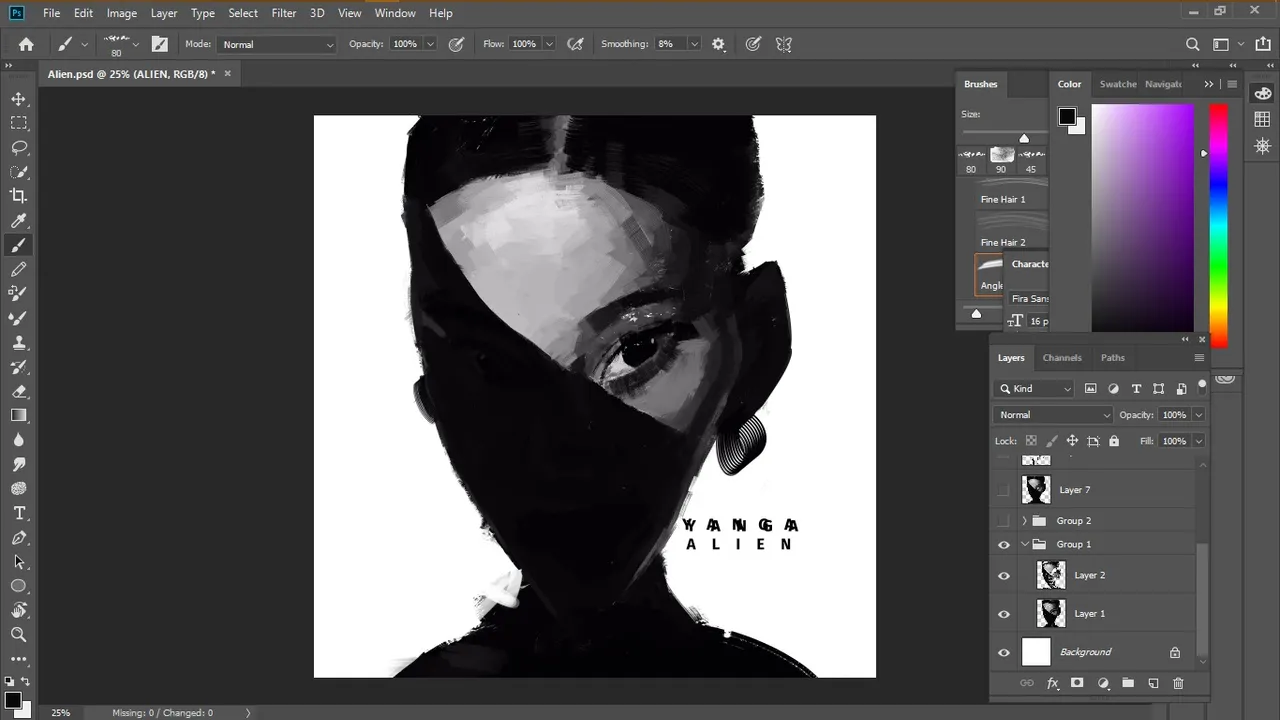1280x720 pixels.
Task: Select the Hand tool
Action: [19, 610]
